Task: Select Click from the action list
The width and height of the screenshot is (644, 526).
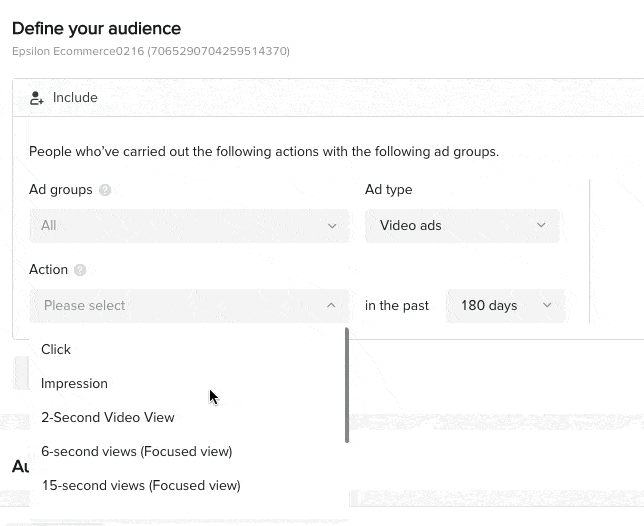Action: [56, 349]
